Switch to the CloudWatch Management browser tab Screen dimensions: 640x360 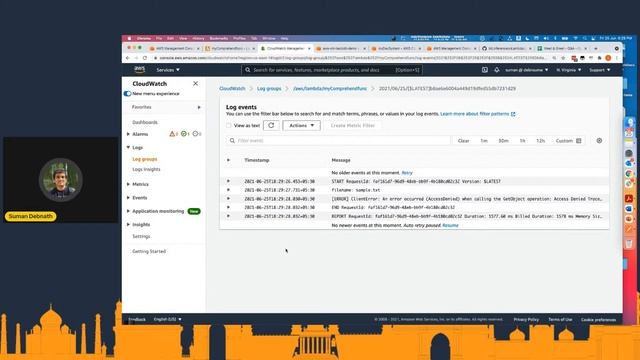pos(285,48)
